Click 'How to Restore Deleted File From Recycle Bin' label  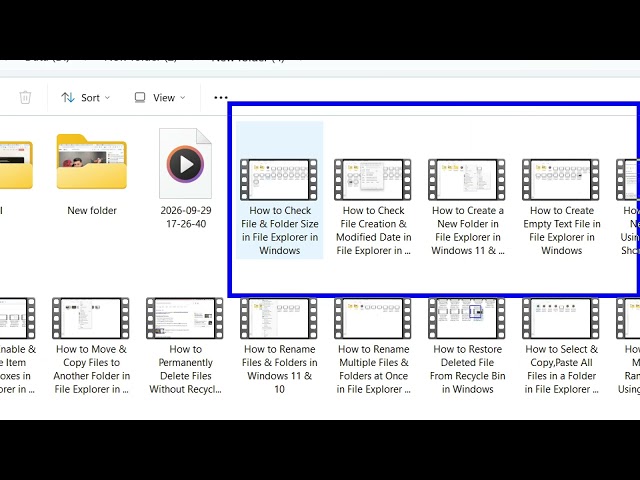coord(467,369)
